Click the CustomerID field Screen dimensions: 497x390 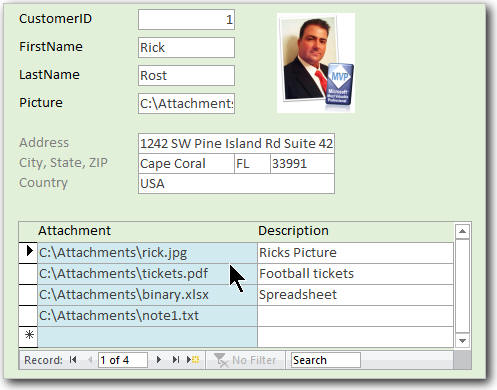click(x=186, y=20)
